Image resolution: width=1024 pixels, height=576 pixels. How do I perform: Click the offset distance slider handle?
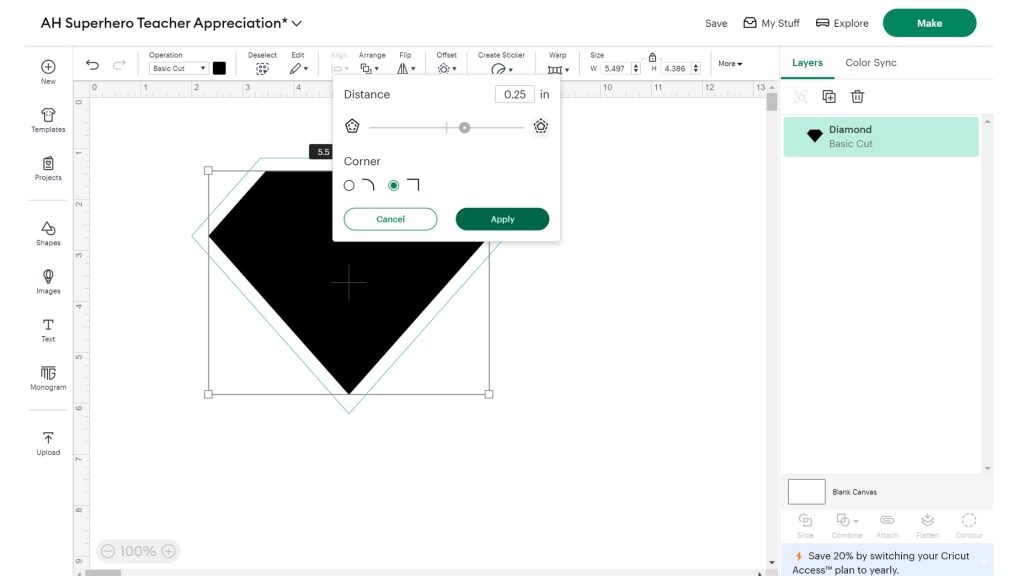coord(464,127)
